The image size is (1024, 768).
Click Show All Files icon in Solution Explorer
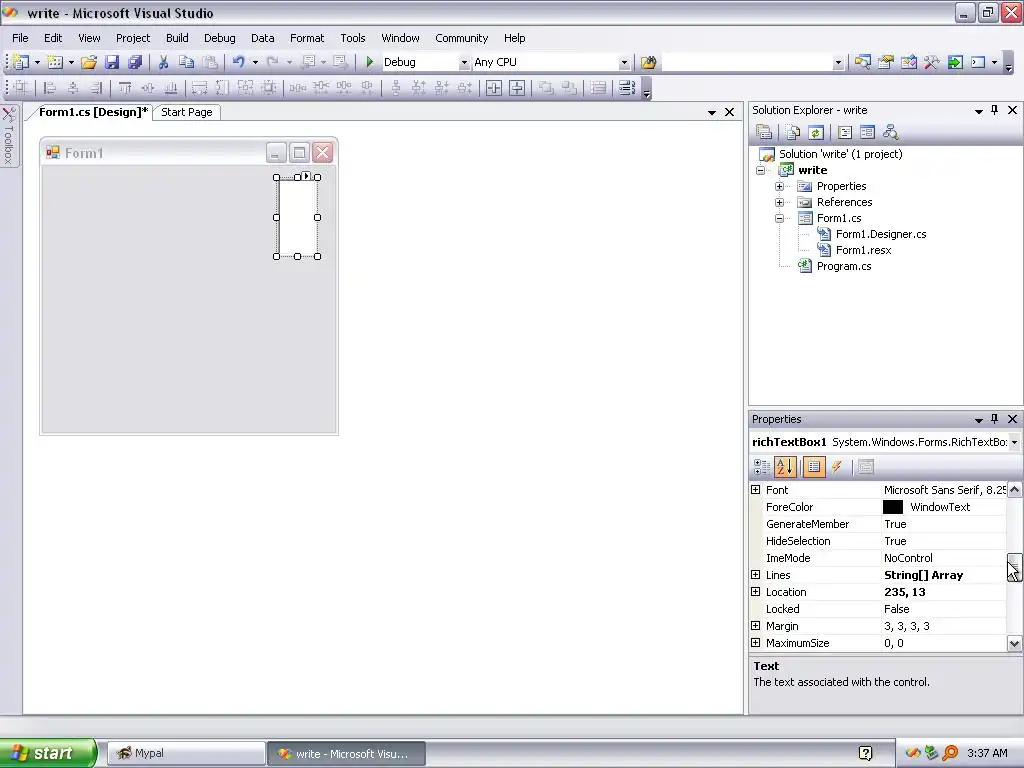pyautogui.click(x=793, y=133)
